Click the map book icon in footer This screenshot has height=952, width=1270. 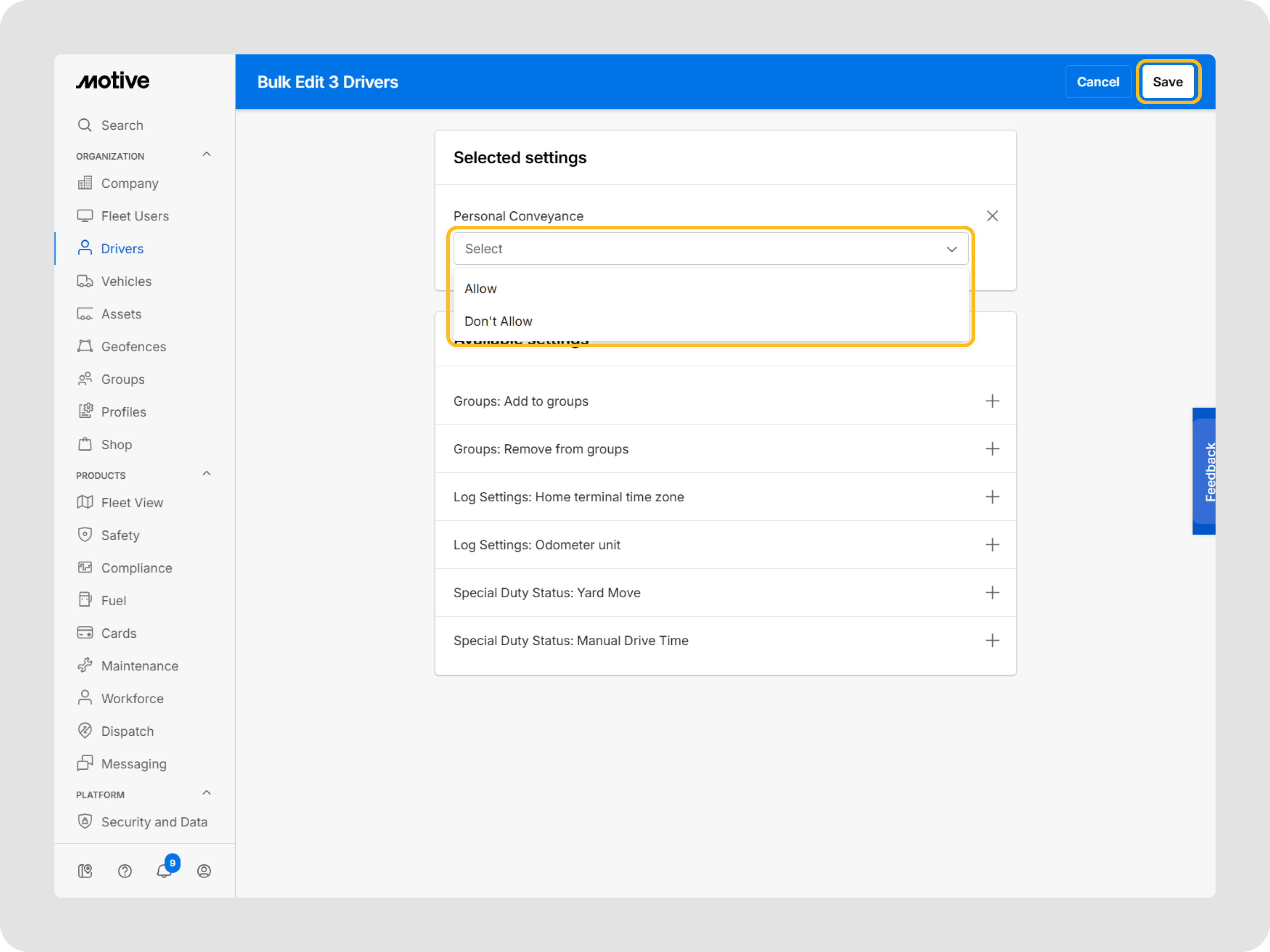pyautogui.click(x=85, y=871)
